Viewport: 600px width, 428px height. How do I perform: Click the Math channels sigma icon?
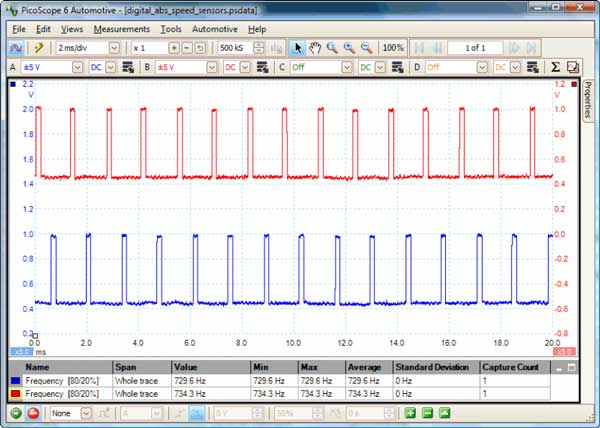point(556,67)
